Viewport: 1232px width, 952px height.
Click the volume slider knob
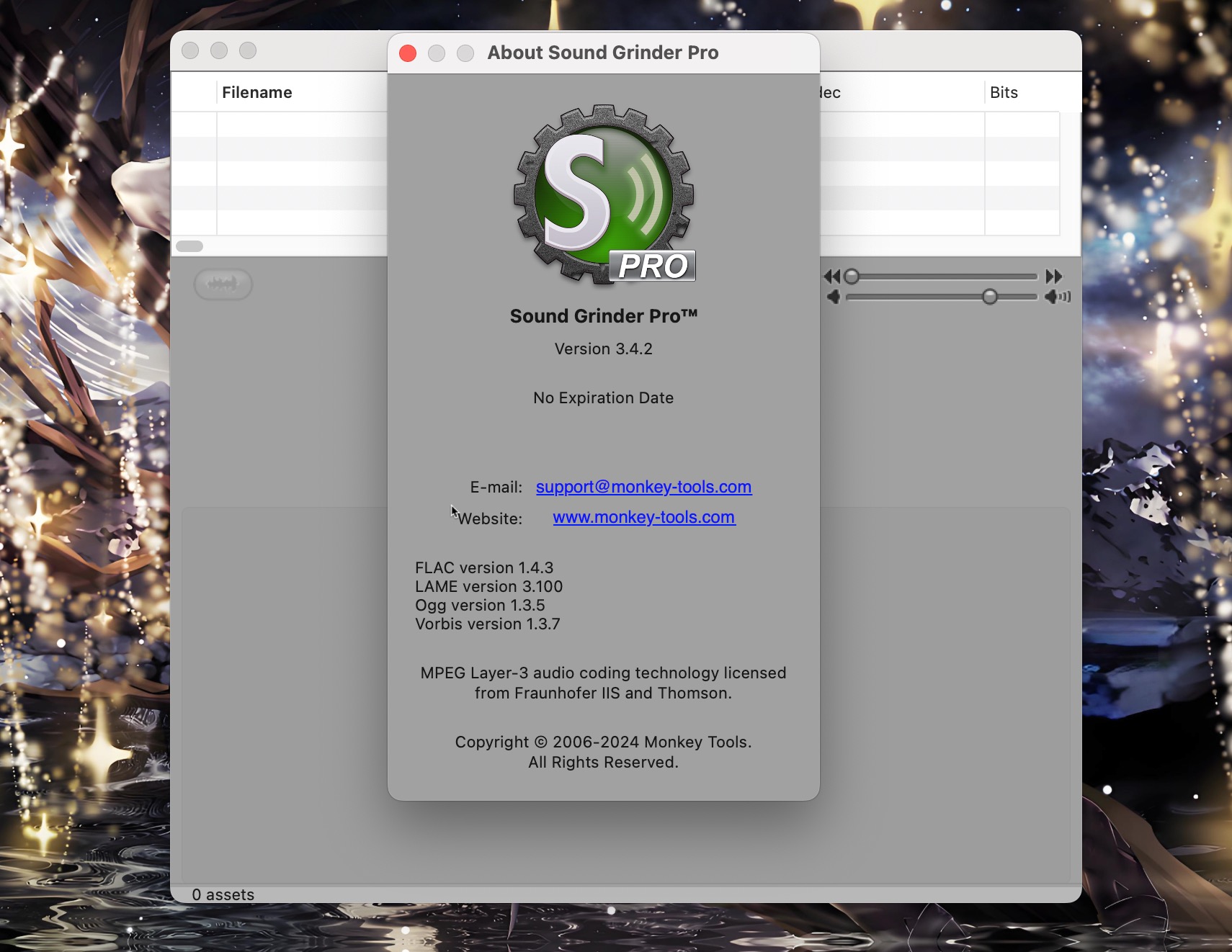990,297
